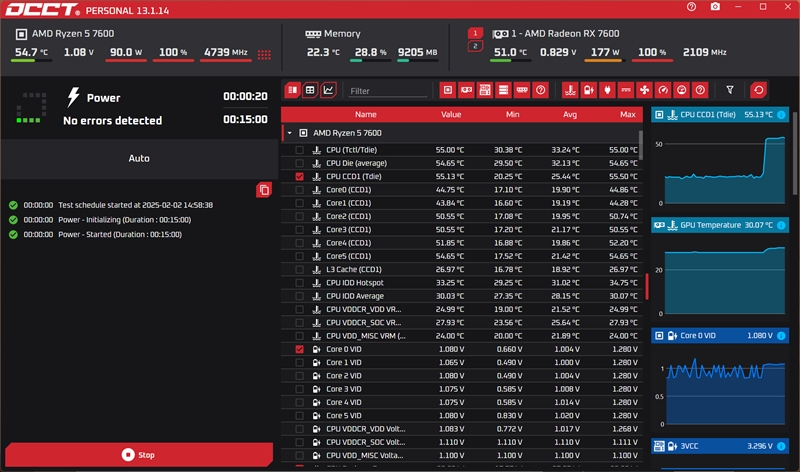Click the graphs panel vertical scrollbar

click(795, 153)
